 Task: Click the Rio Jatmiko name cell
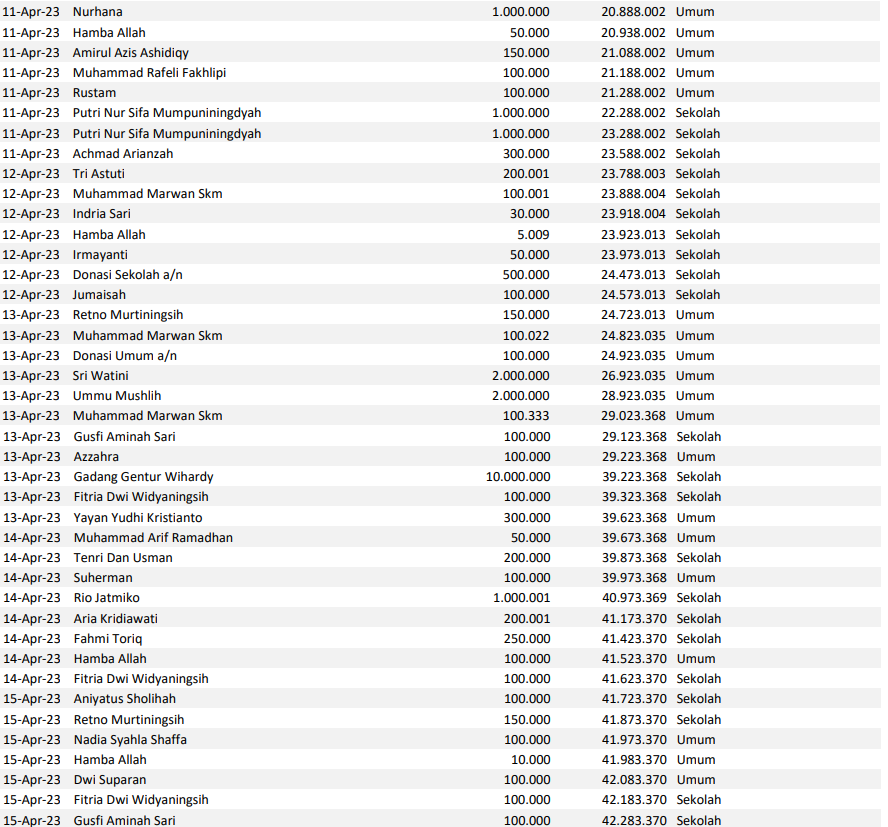(x=107, y=598)
